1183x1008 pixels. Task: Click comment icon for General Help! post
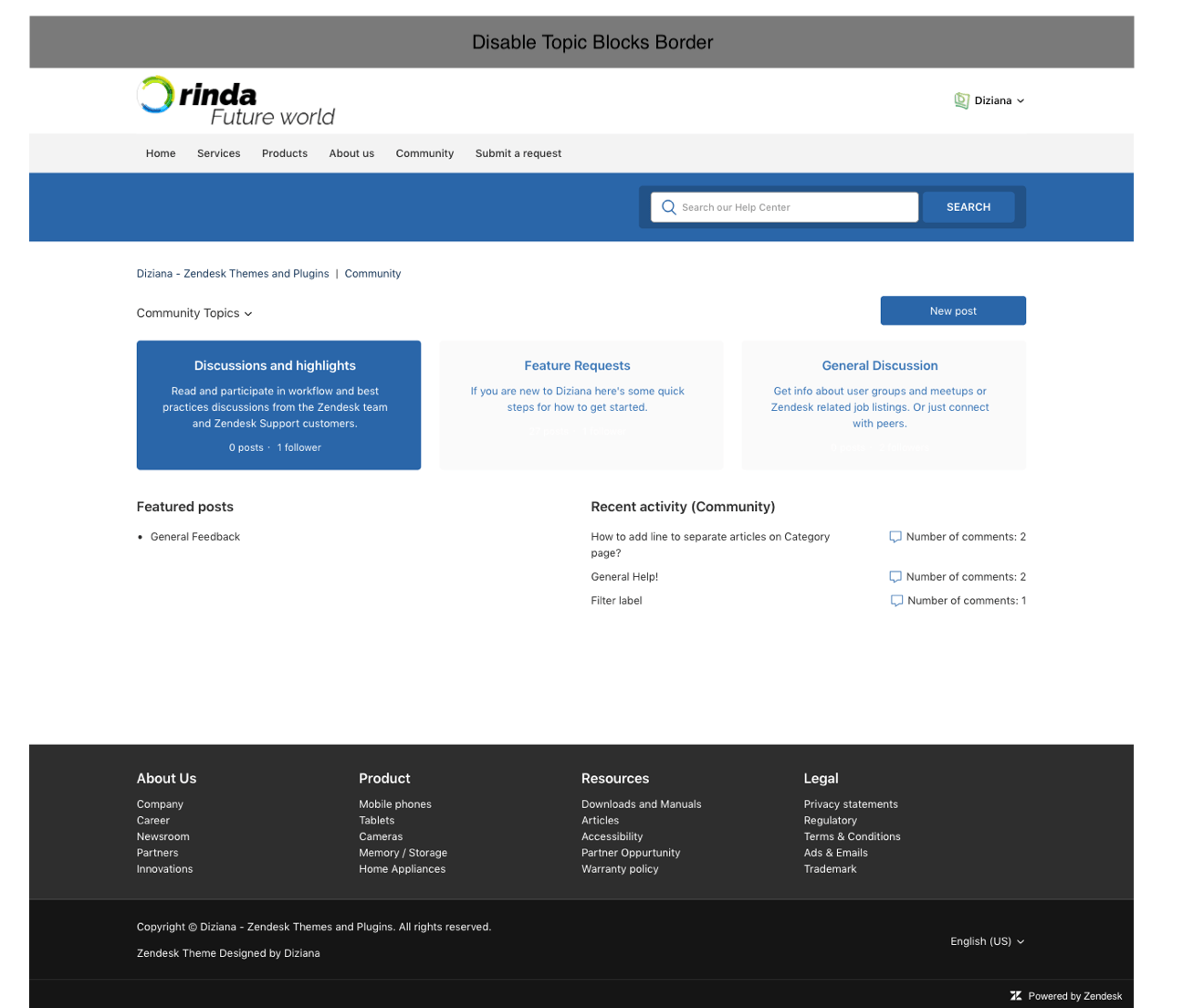(x=895, y=577)
